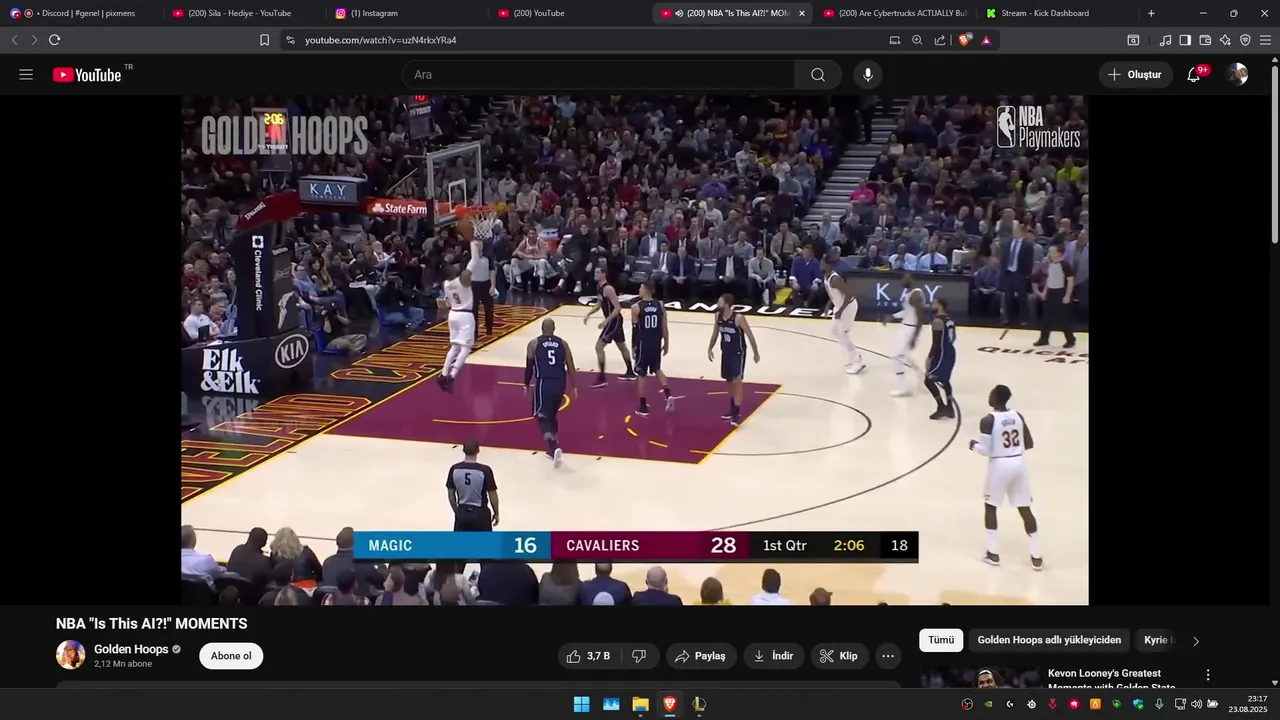
Task: Open the Kevon Looney's Greatest Moments video
Action: [1111, 680]
